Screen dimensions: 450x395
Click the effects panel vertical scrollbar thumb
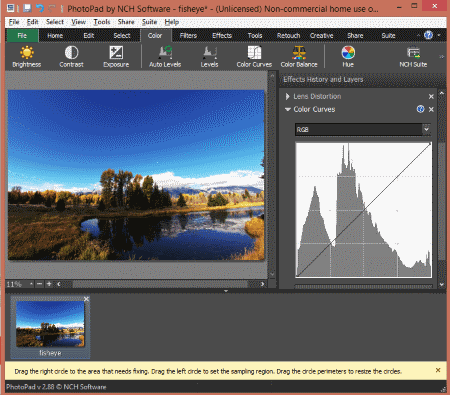[442, 202]
